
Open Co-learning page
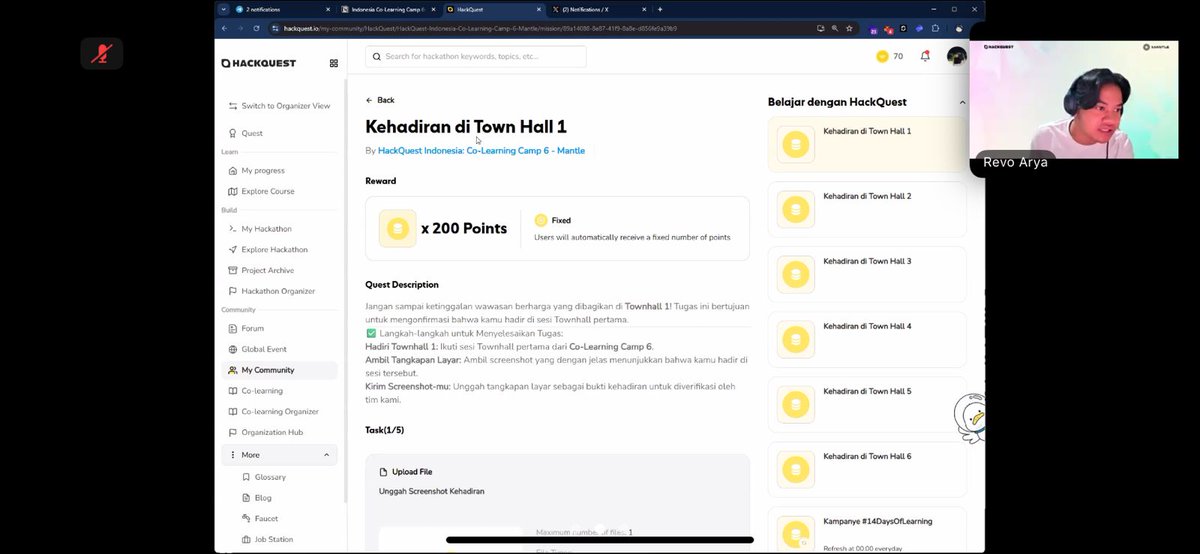click(279, 391)
